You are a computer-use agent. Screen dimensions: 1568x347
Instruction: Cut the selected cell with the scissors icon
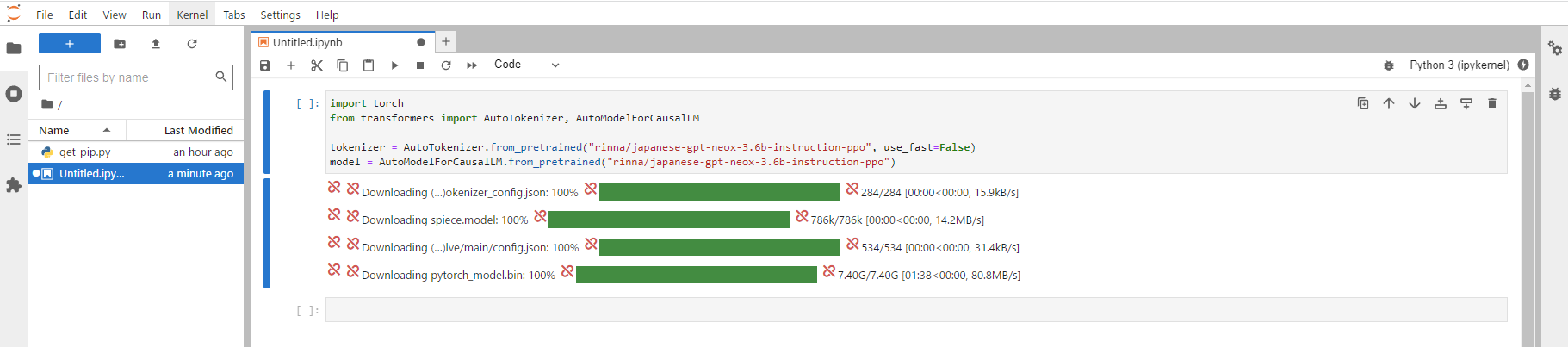[317, 65]
